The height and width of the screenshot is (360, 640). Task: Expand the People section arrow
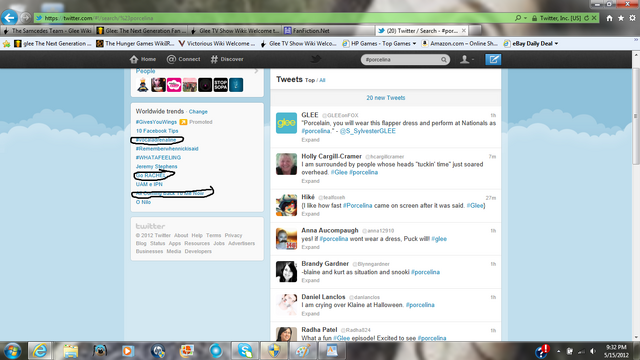tap(256, 71)
